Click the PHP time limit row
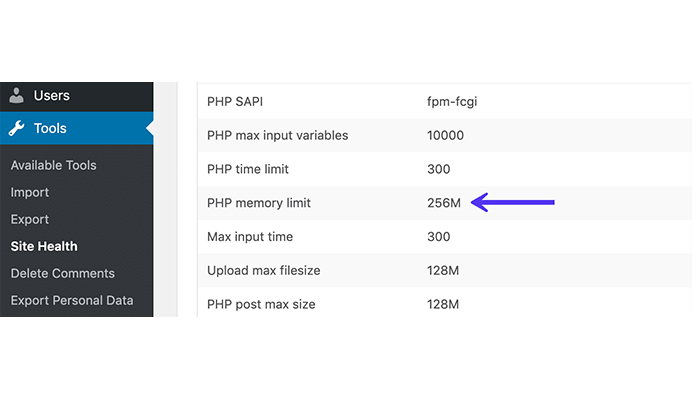This screenshot has height=399, width=692. click(444, 169)
